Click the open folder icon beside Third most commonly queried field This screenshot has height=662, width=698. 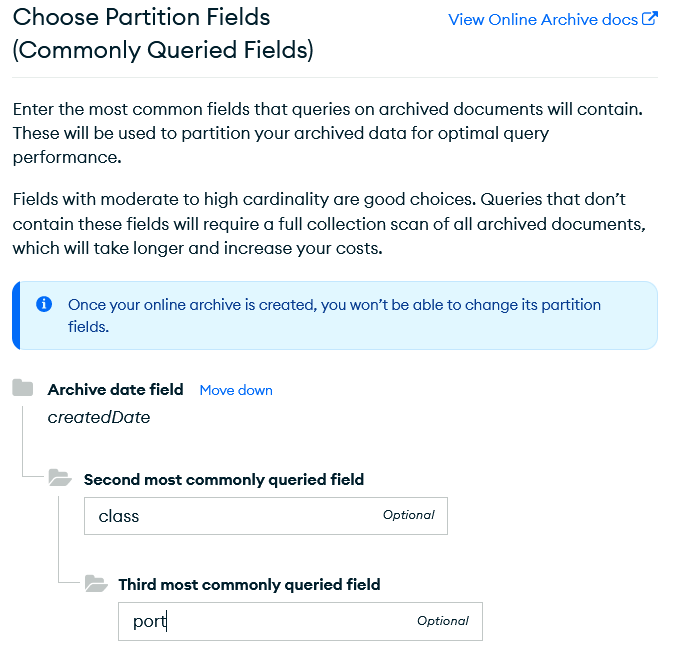[96, 583]
